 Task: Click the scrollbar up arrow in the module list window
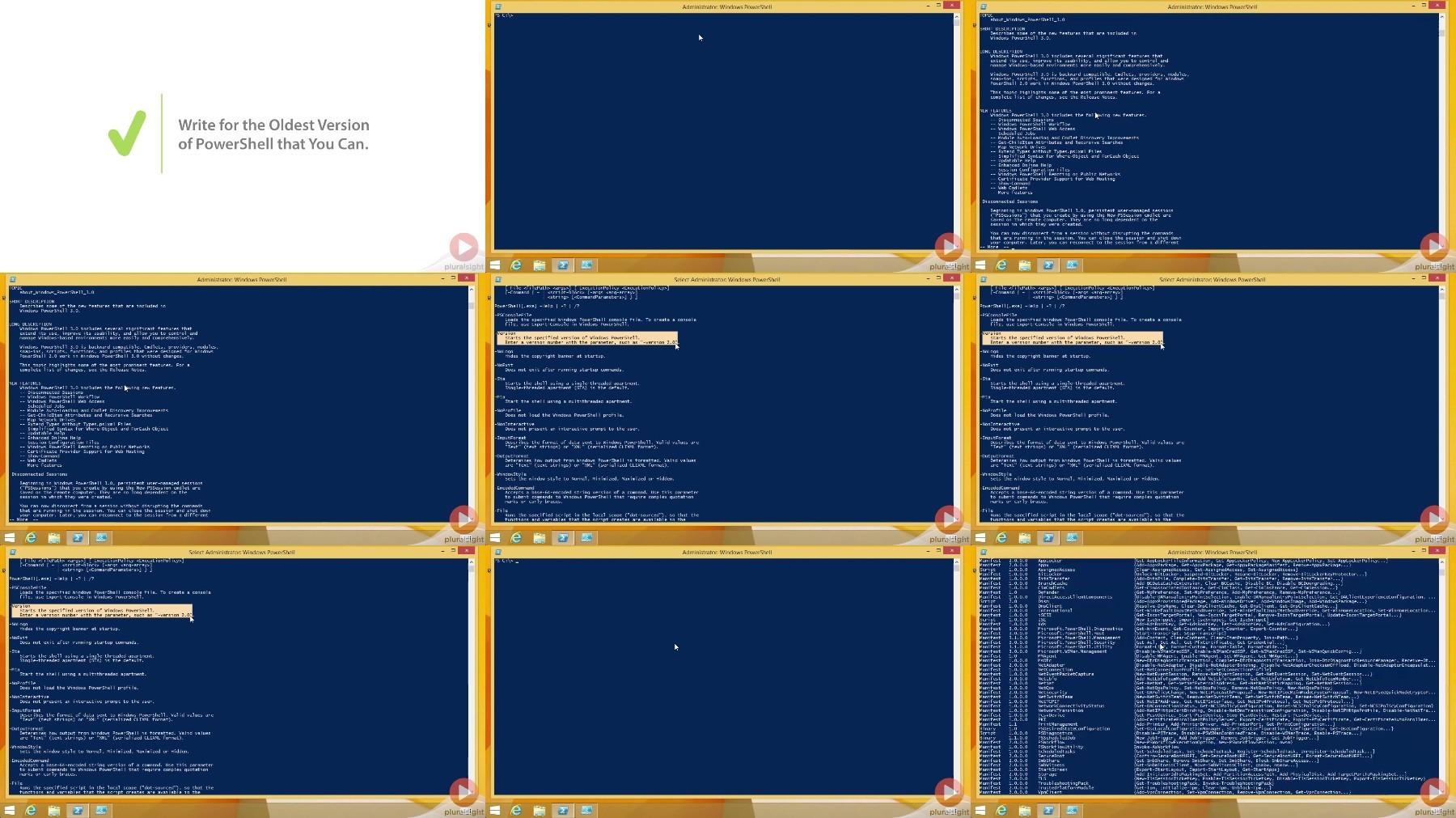(x=1442, y=562)
